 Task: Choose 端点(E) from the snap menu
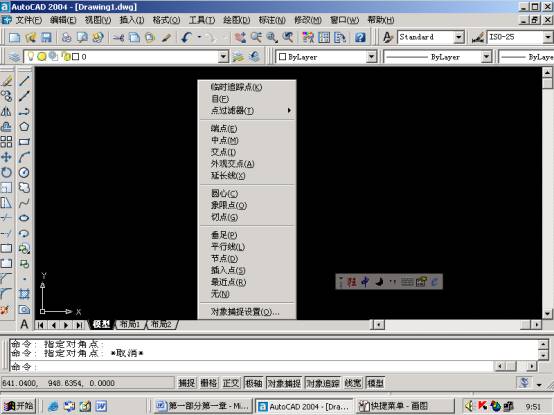pos(247,129)
